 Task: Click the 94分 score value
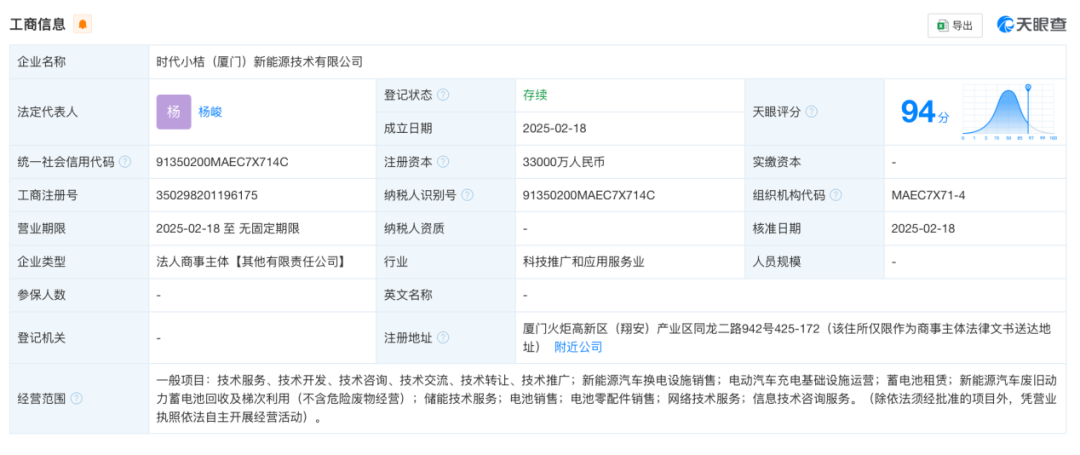(x=925, y=112)
